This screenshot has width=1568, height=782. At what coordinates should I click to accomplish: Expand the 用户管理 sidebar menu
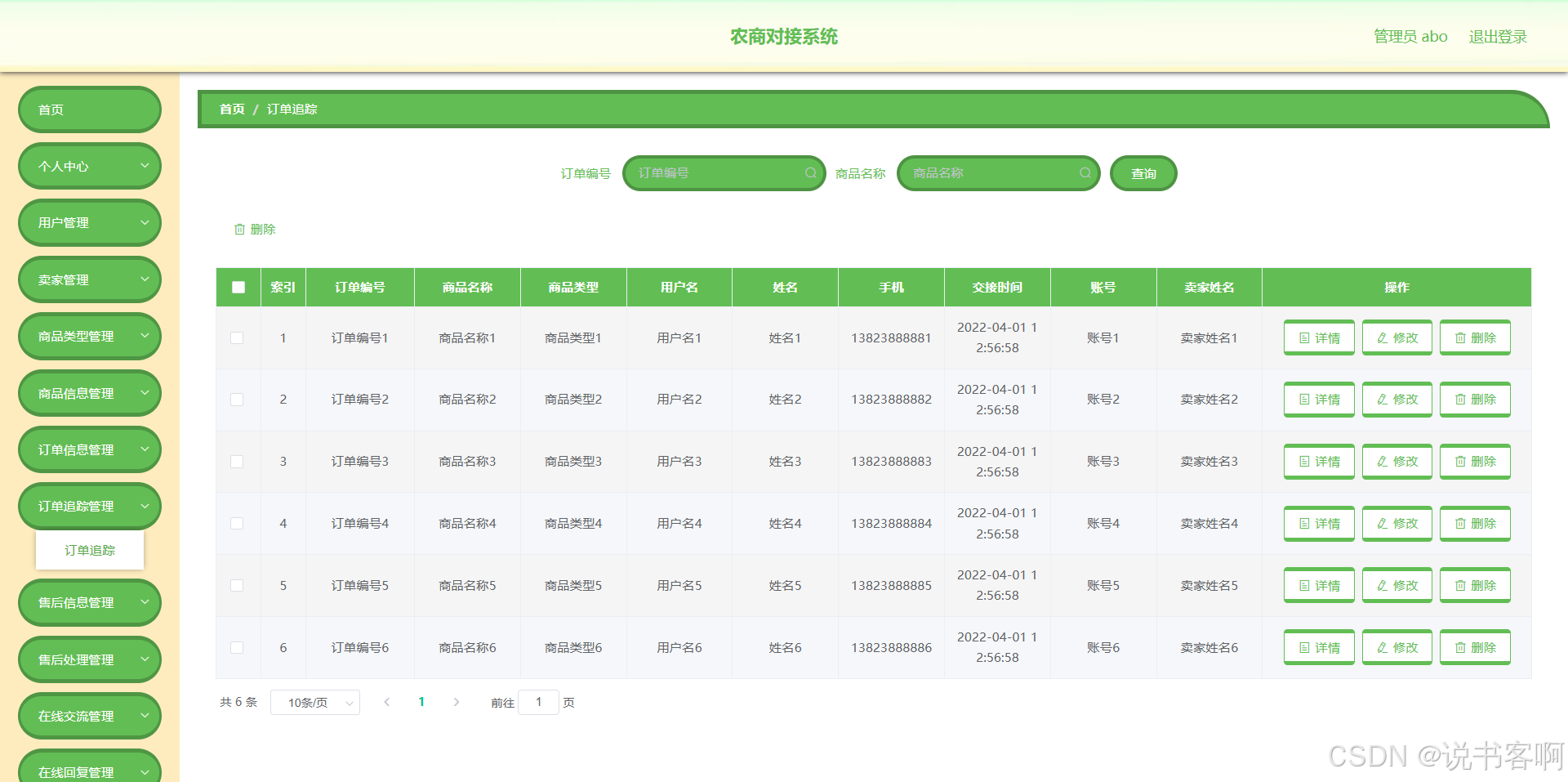[90, 222]
